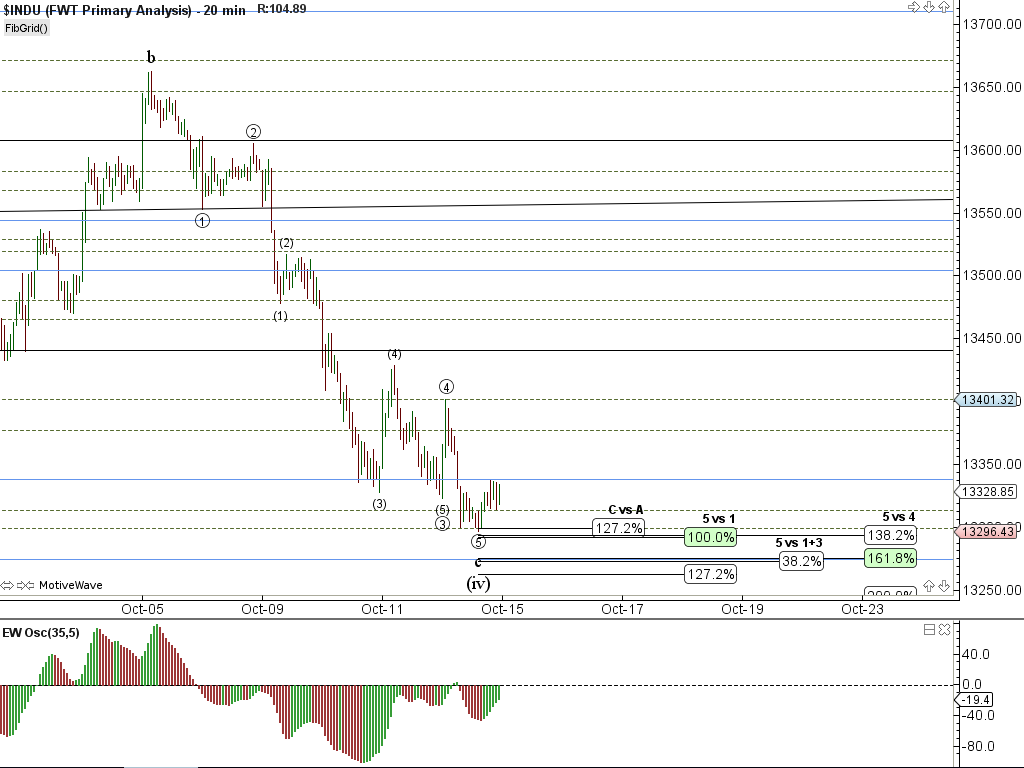Select the wave b label at chart peak
The height and width of the screenshot is (768, 1024).
[151, 58]
